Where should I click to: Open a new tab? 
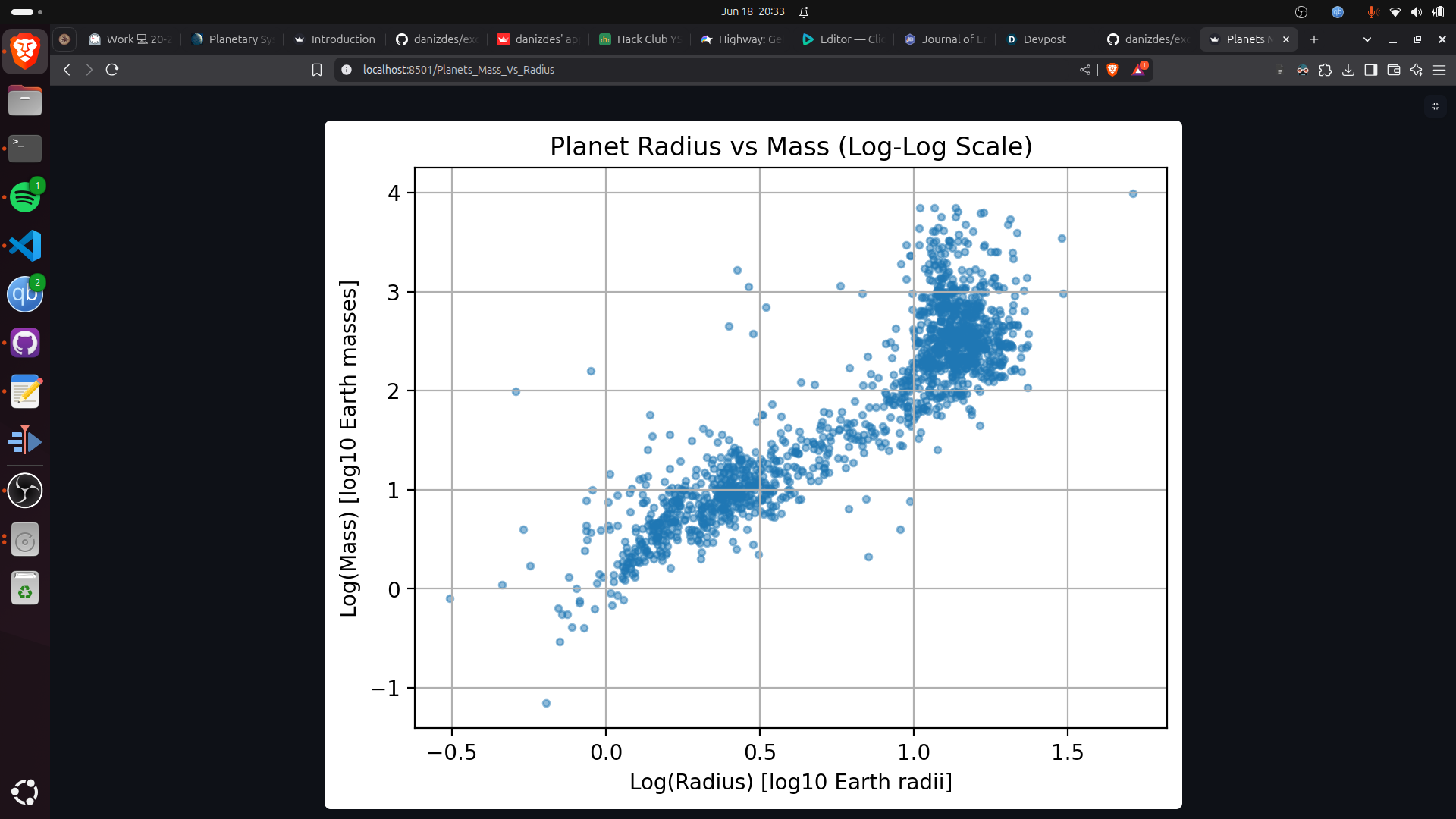coord(1314,39)
